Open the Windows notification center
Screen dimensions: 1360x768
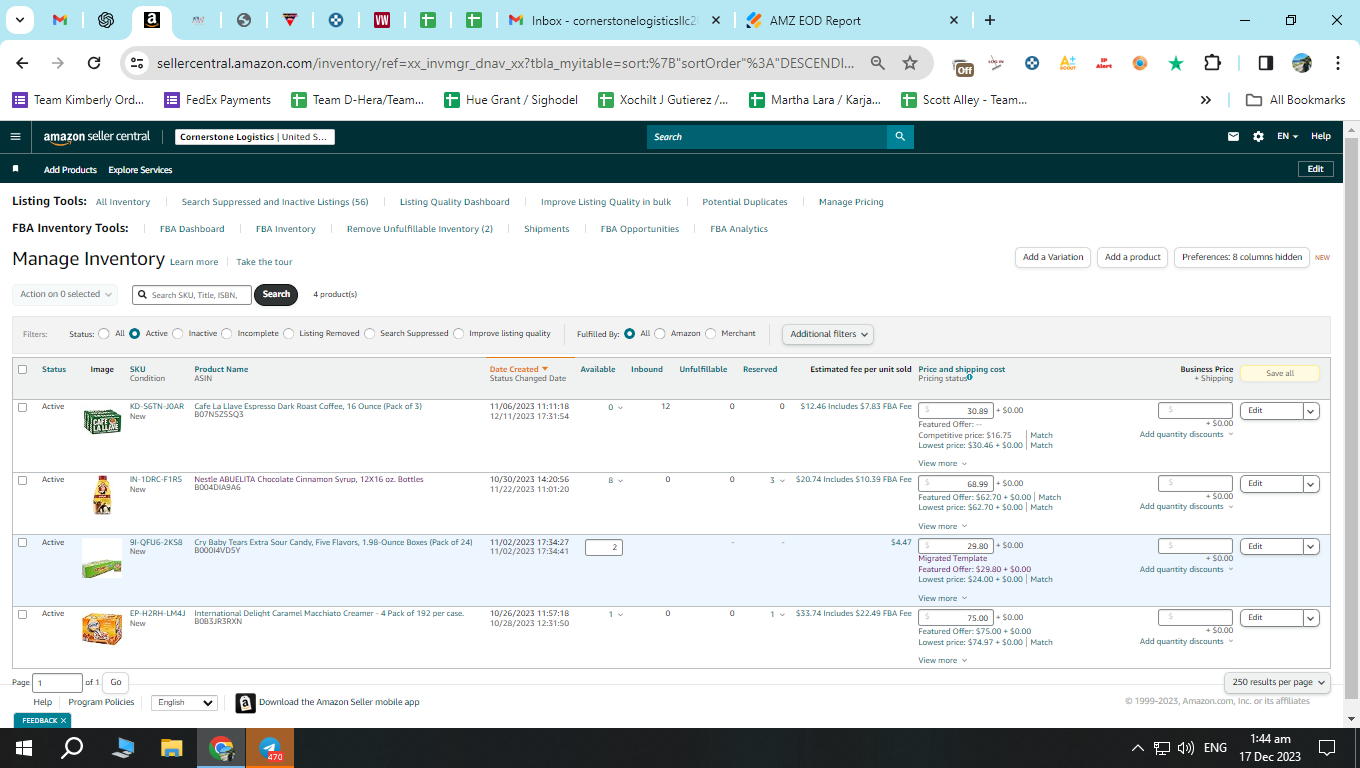click(x=1327, y=748)
